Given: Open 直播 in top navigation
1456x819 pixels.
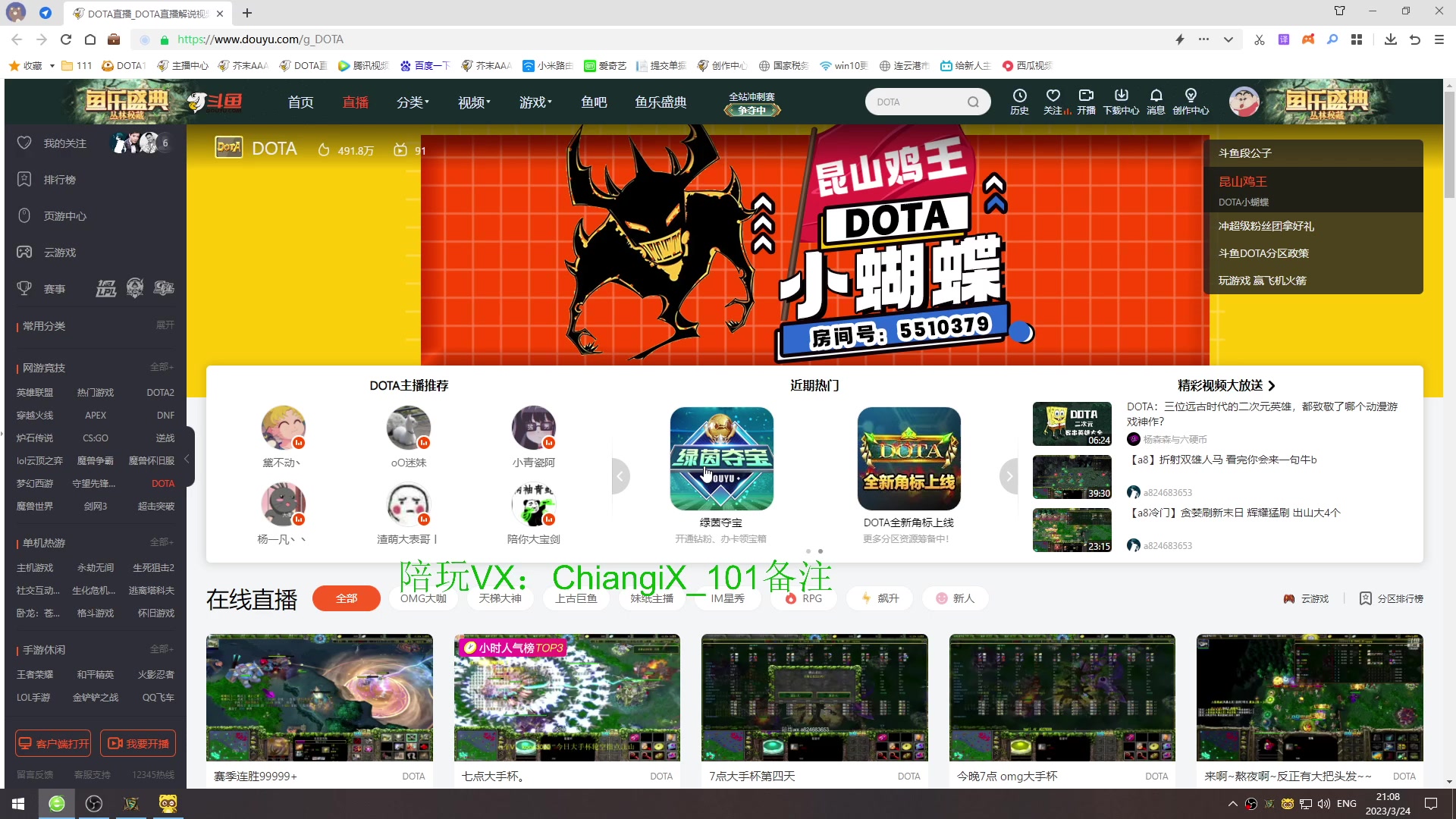Looking at the screenshot, I should point(356,102).
